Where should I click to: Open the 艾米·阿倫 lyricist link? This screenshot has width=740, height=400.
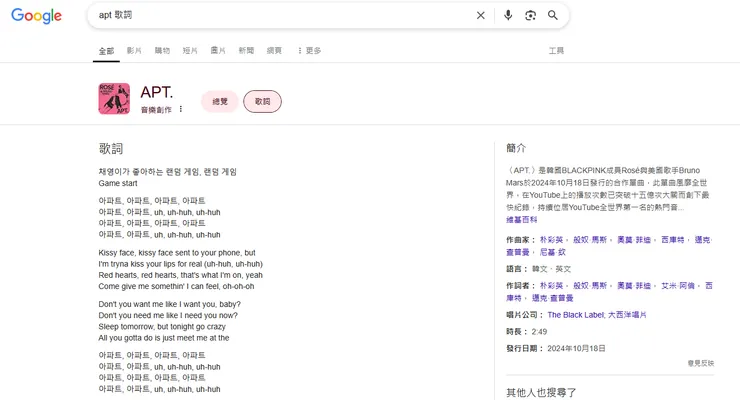(678, 285)
